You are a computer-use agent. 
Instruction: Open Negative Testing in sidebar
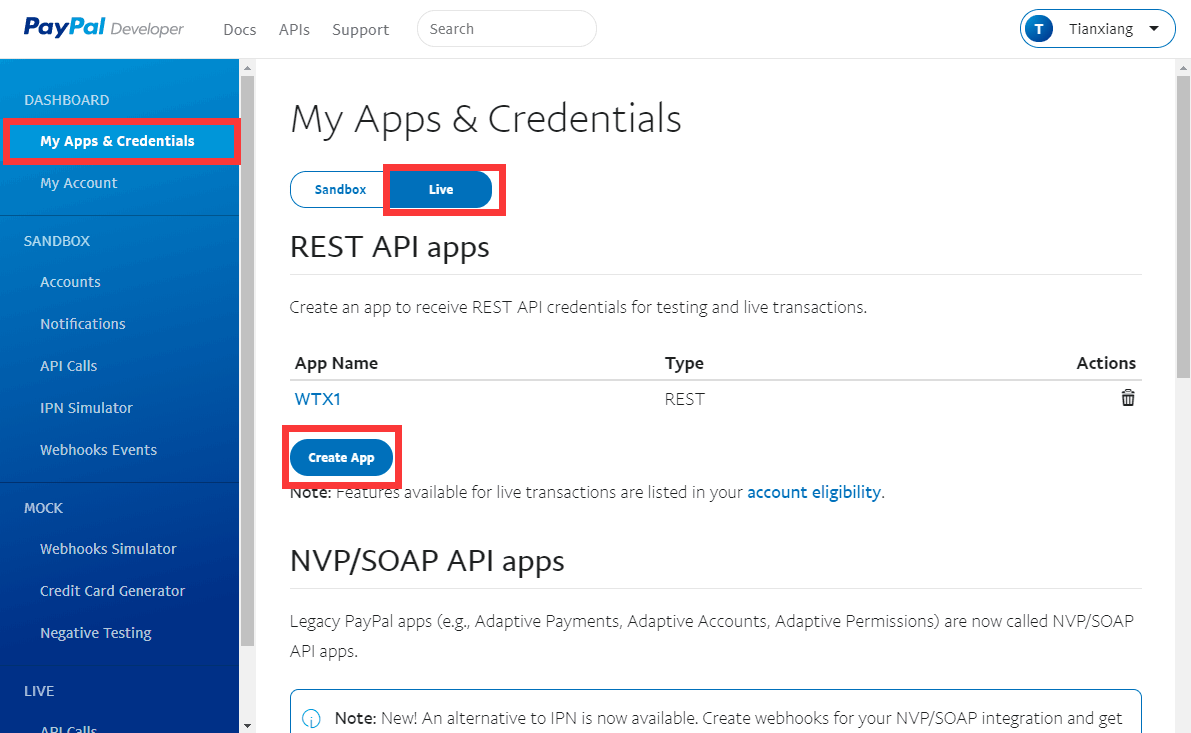point(96,633)
